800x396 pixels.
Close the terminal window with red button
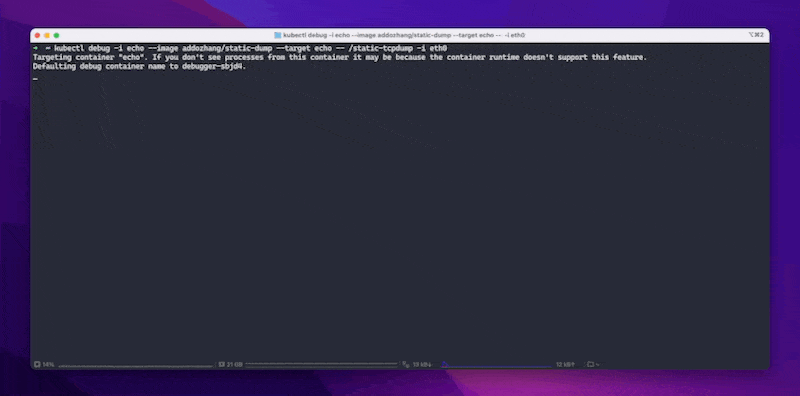(x=37, y=35)
